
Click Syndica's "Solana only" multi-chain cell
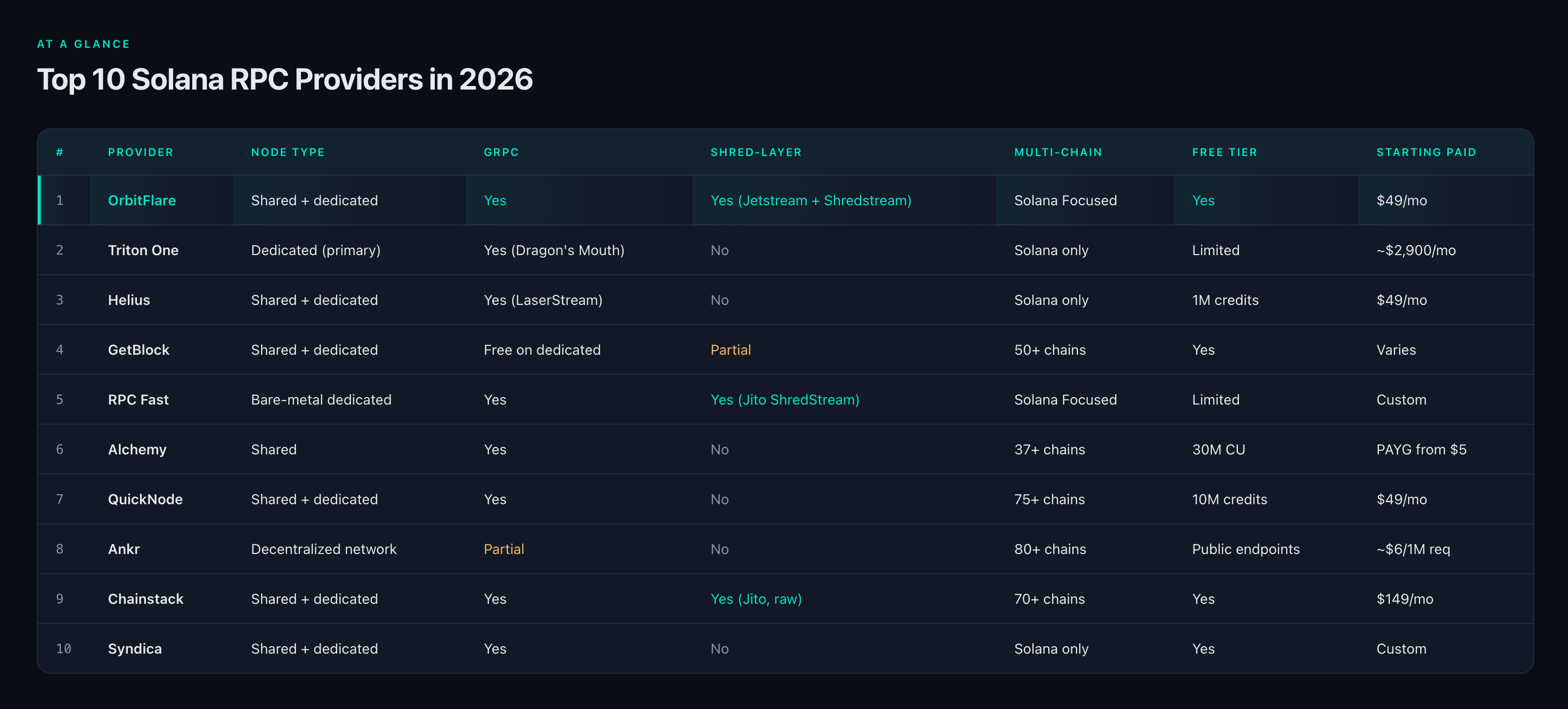1051,649
